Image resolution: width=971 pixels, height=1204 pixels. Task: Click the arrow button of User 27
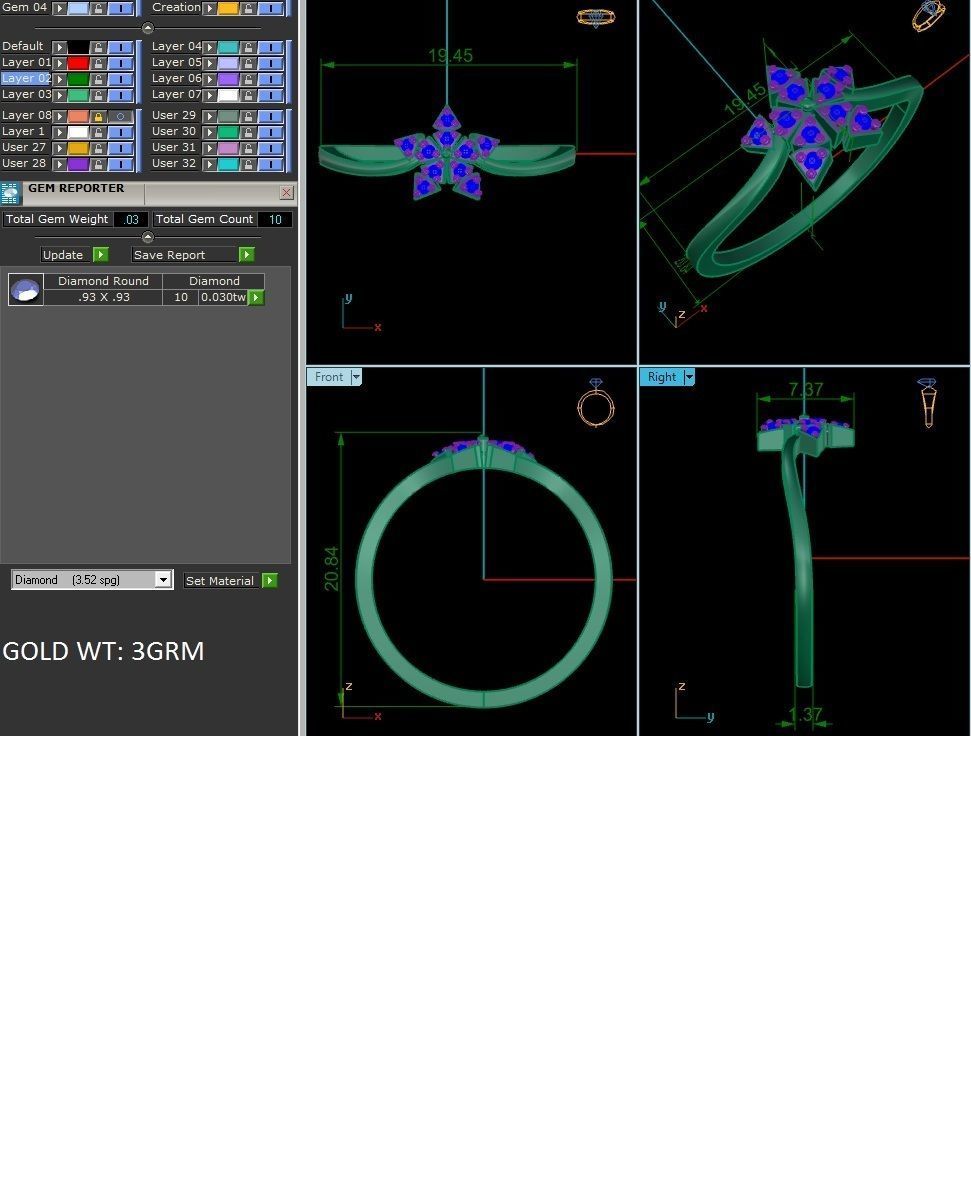point(59,148)
